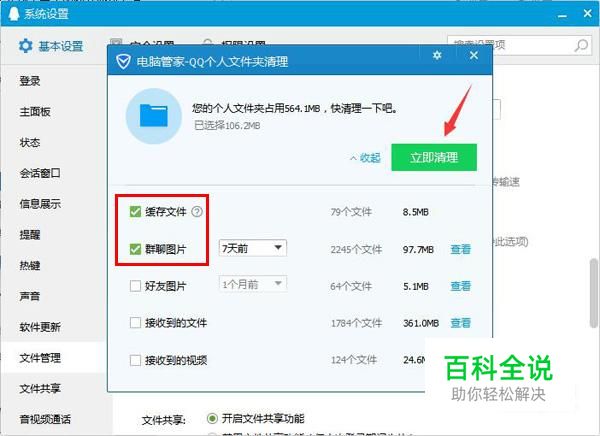Viewport: 600px width, 436px height.
Task: Click the 基本设置 gear icon
Action: click(x=26, y=46)
